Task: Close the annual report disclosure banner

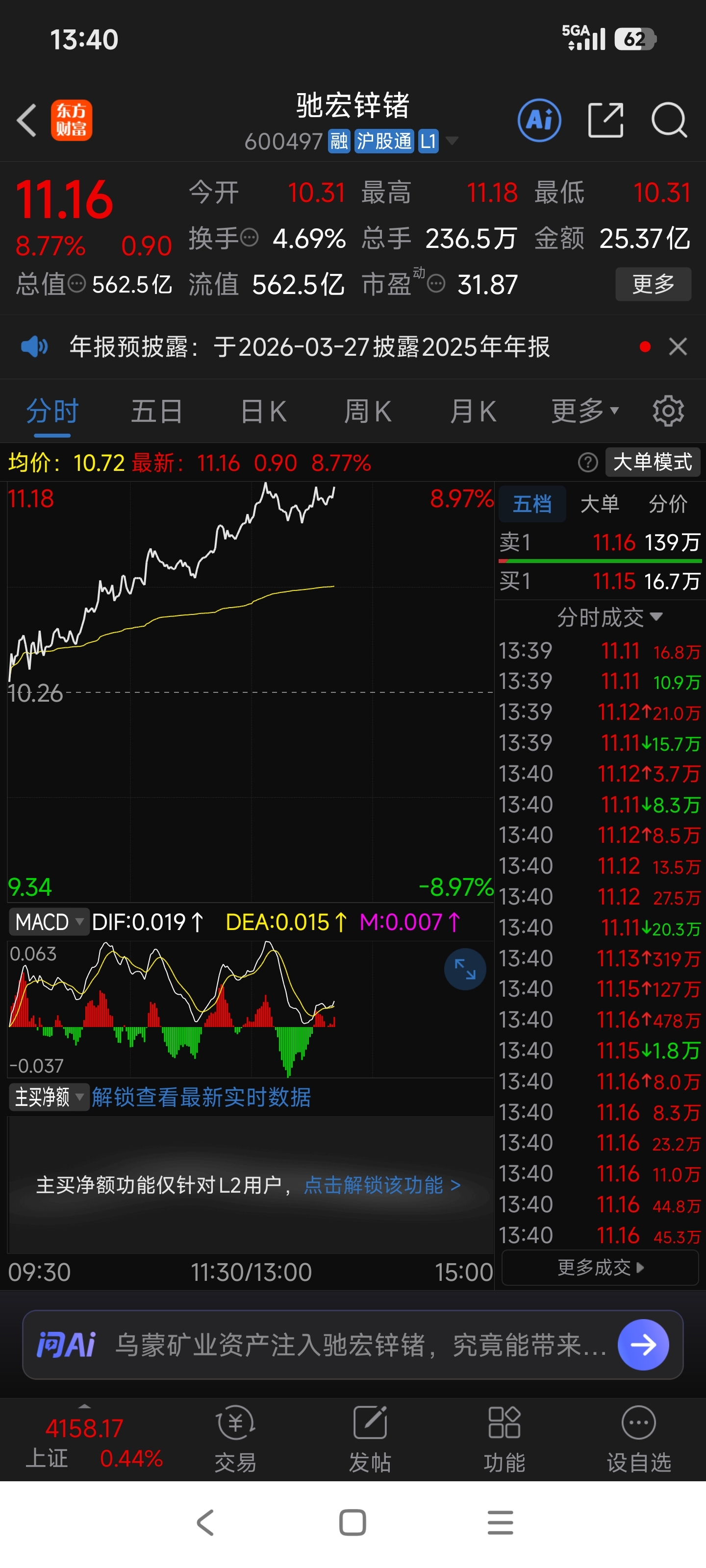Action: [x=678, y=347]
